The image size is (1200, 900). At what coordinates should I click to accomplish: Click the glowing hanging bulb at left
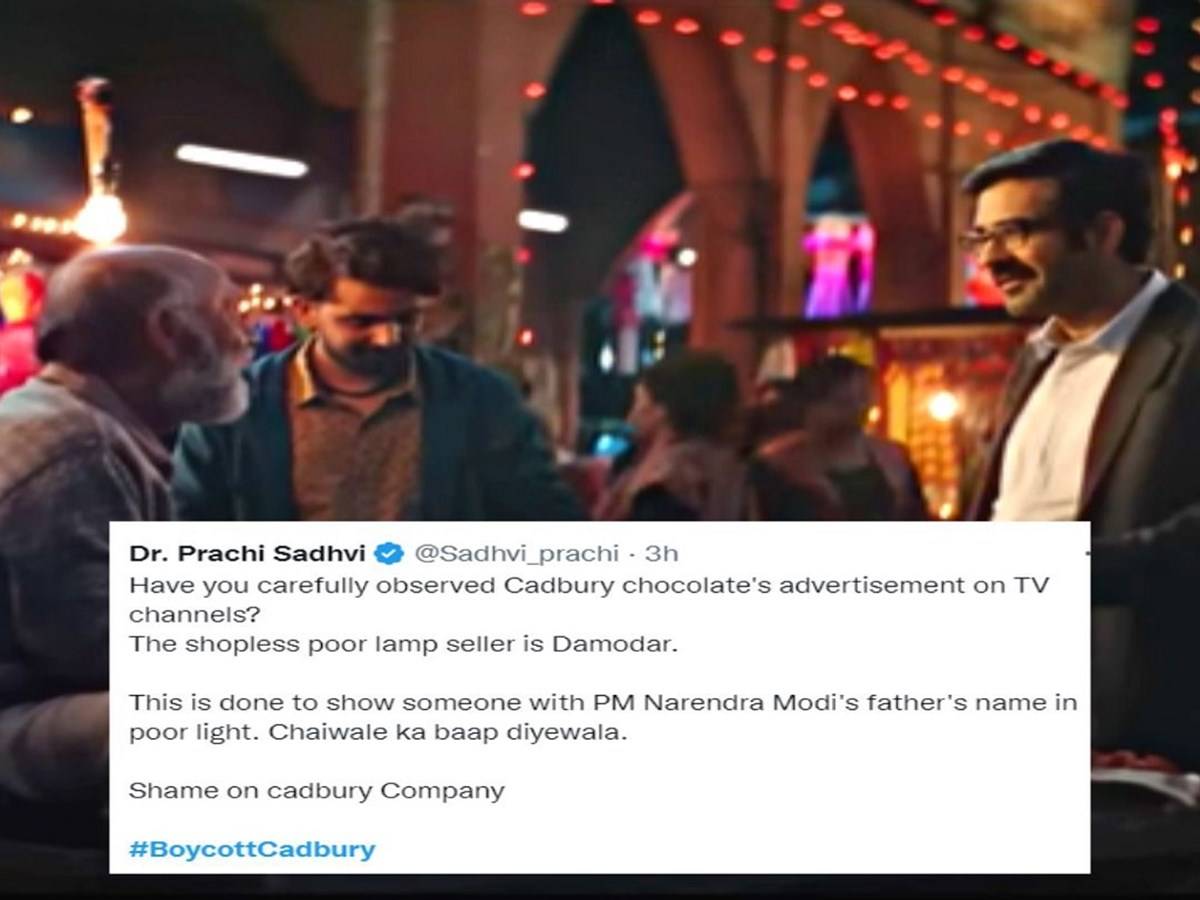click(x=102, y=215)
